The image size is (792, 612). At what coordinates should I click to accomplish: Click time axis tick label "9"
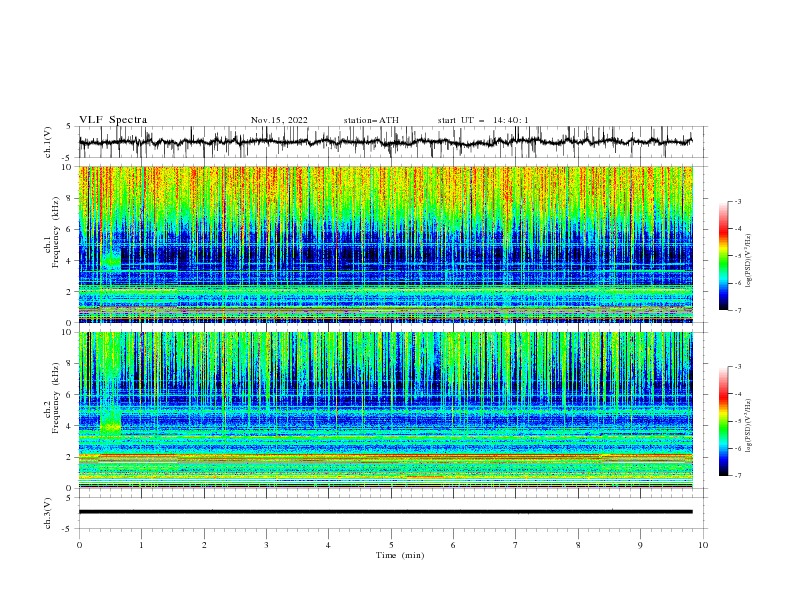coord(640,545)
